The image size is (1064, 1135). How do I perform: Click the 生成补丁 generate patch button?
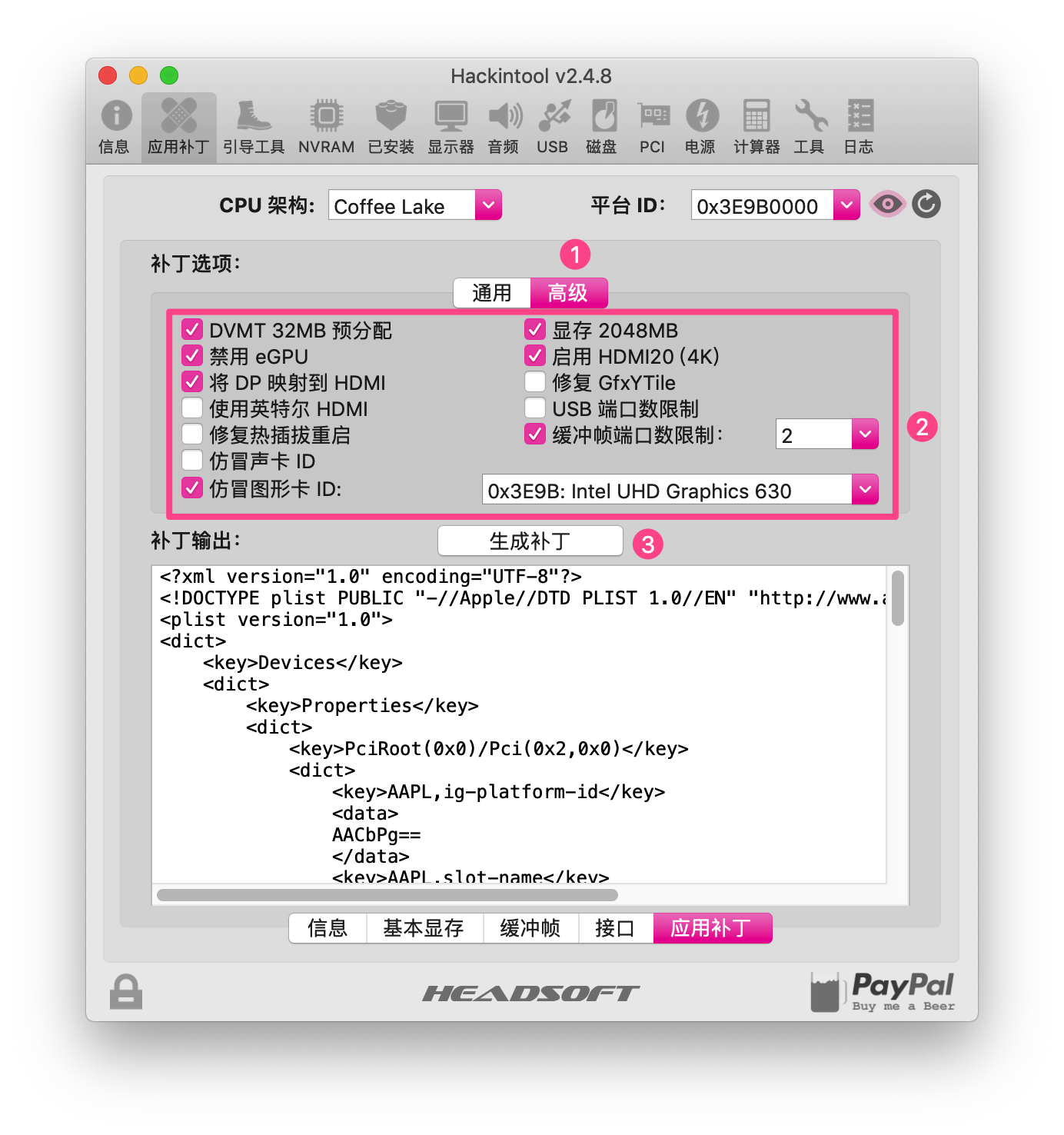tap(530, 541)
